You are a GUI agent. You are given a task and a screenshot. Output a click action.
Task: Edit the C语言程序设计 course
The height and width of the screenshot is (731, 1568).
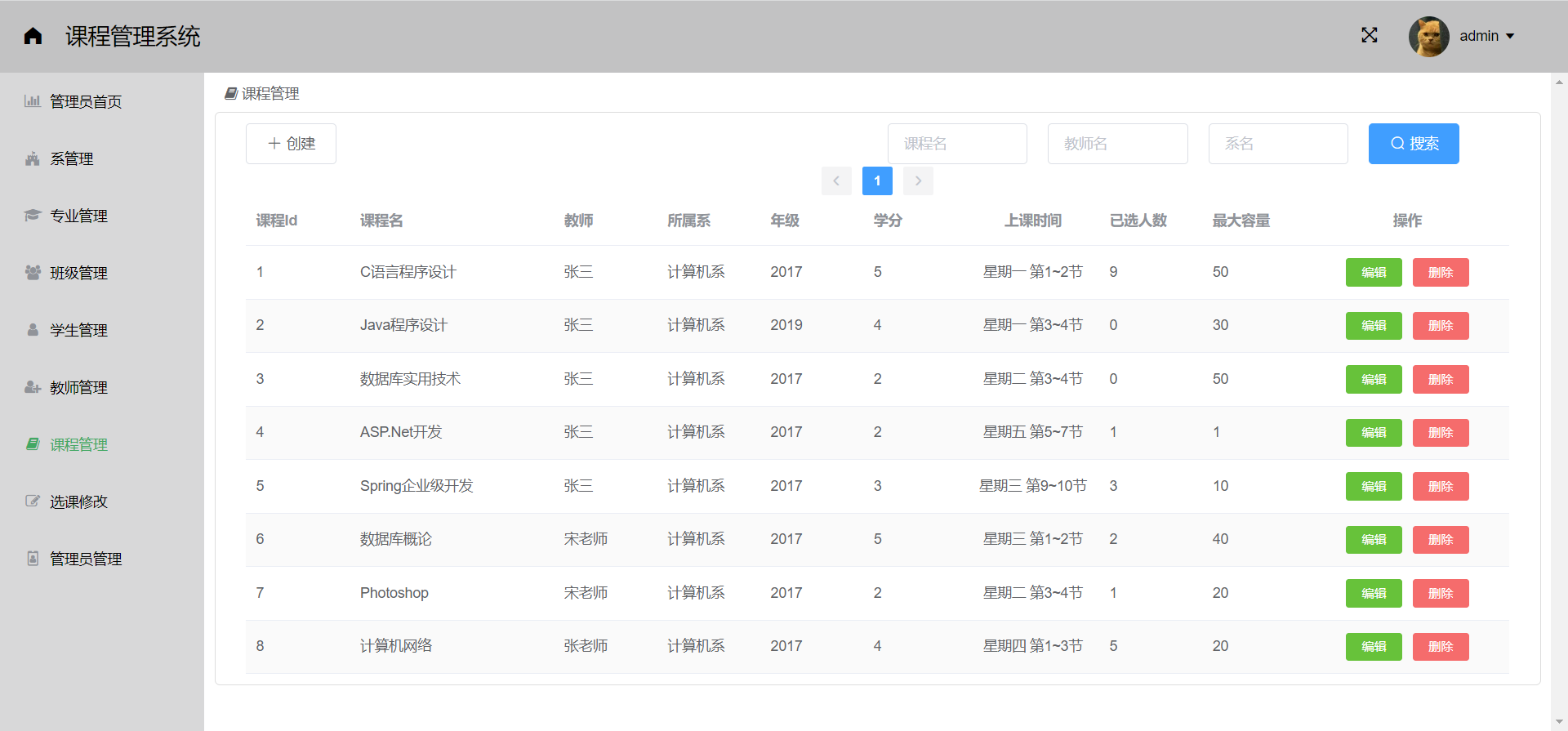1374,273
